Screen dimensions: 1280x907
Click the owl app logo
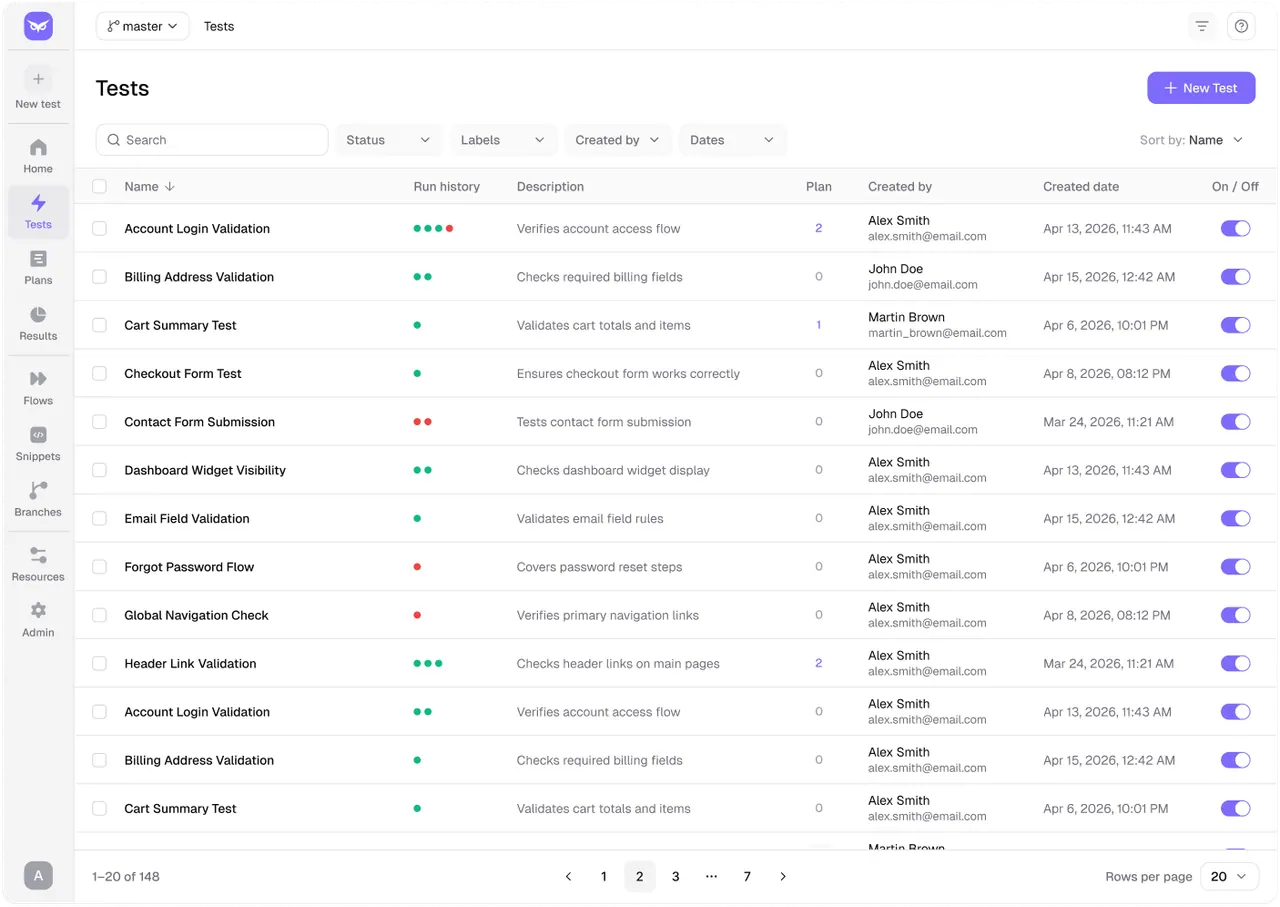(38, 26)
